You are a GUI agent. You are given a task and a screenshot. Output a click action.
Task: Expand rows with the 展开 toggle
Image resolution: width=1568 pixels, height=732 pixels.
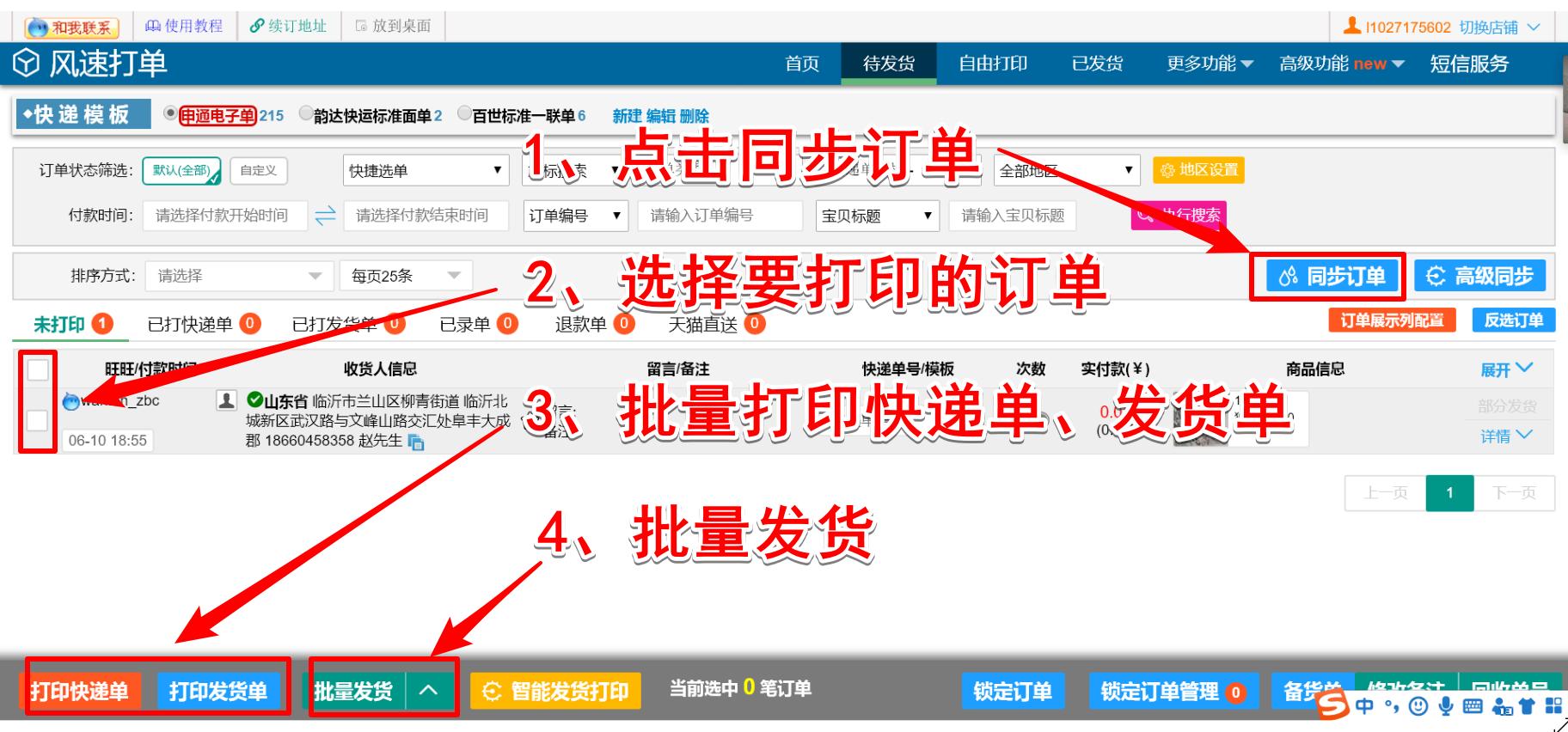[1506, 369]
